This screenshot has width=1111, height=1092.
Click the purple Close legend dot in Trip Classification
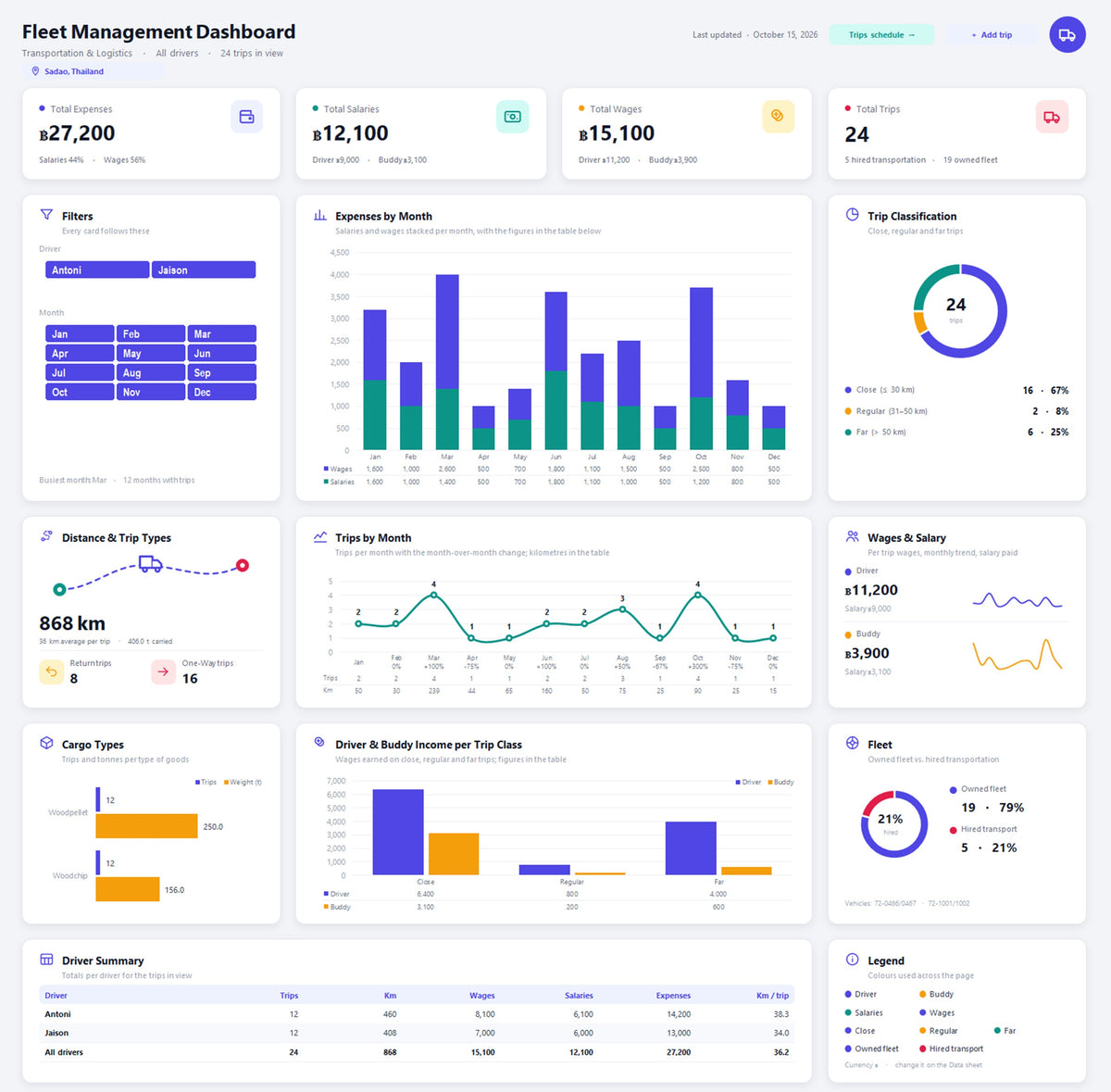(848, 390)
